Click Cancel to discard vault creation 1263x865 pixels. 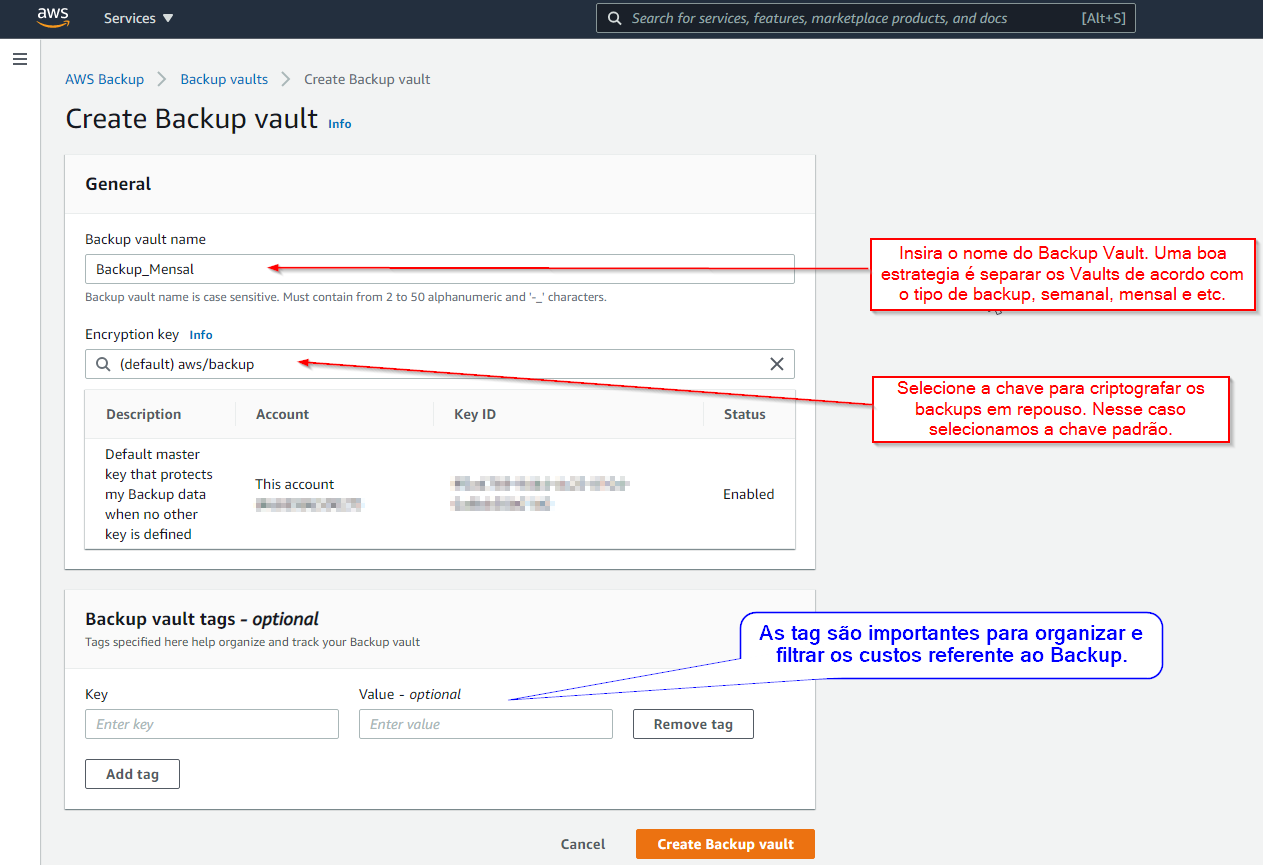coord(583,844)
